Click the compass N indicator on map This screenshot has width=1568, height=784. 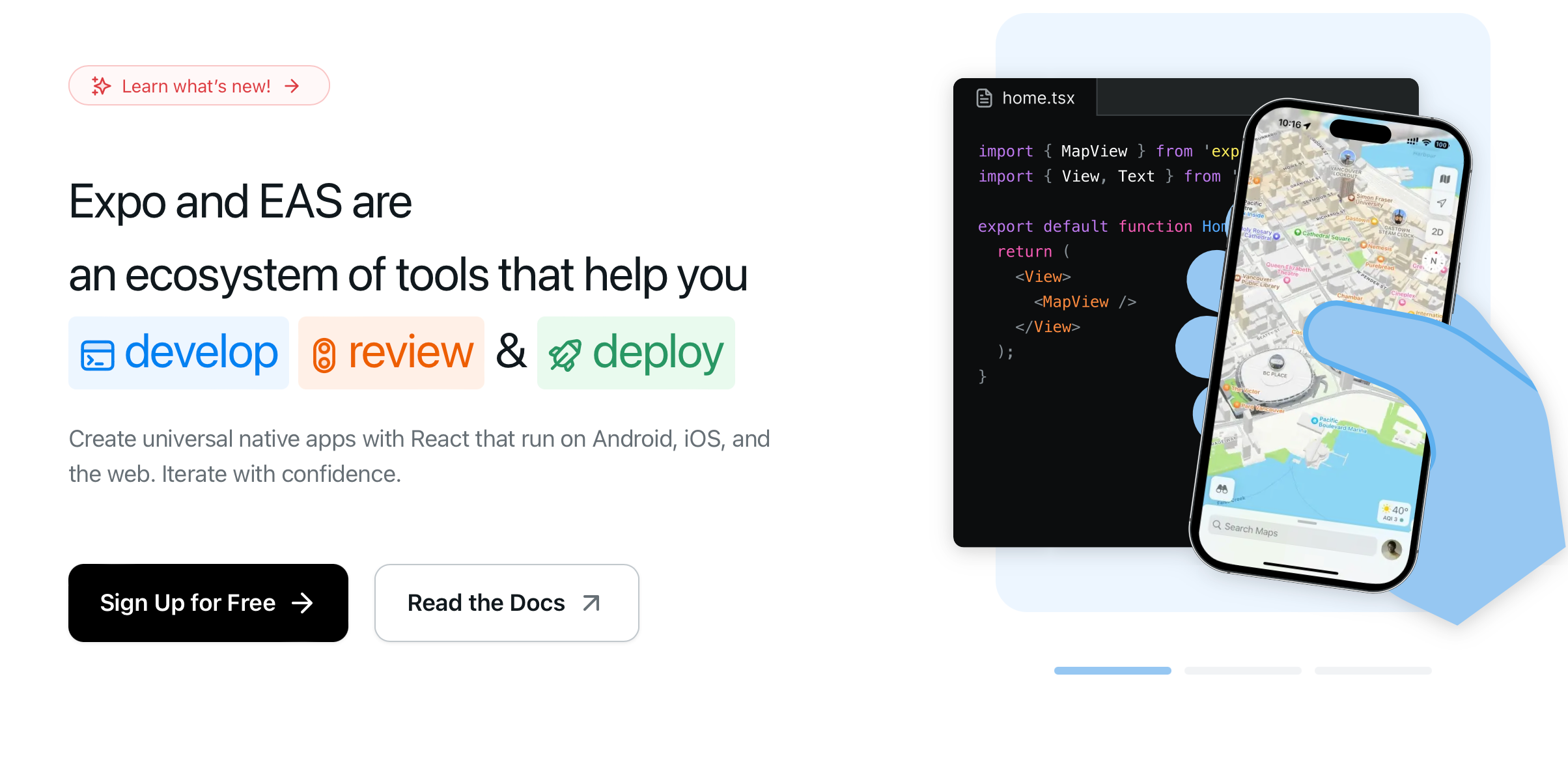[x=1433, y=260]
